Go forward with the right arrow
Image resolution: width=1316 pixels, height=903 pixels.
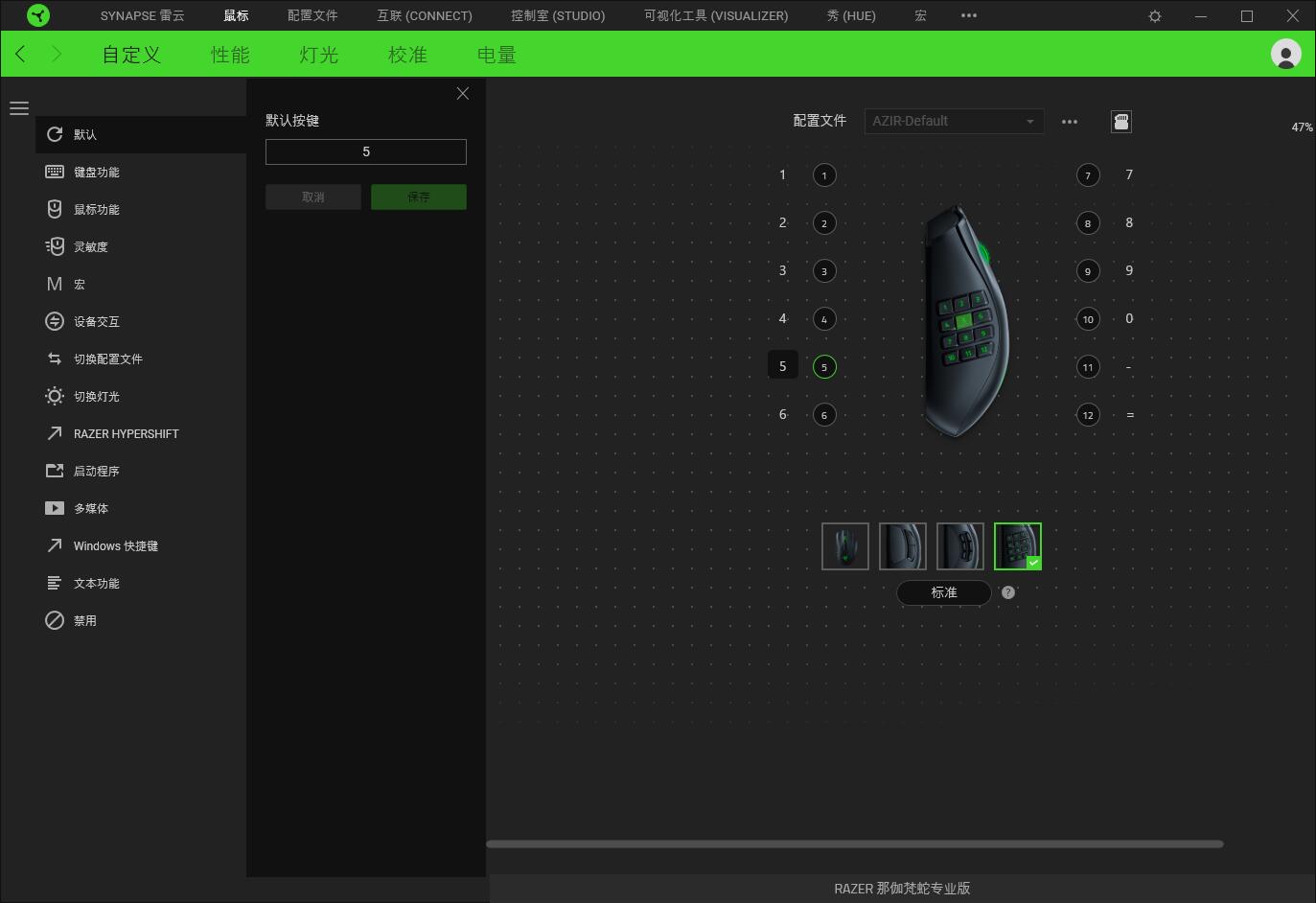point(57,54)
